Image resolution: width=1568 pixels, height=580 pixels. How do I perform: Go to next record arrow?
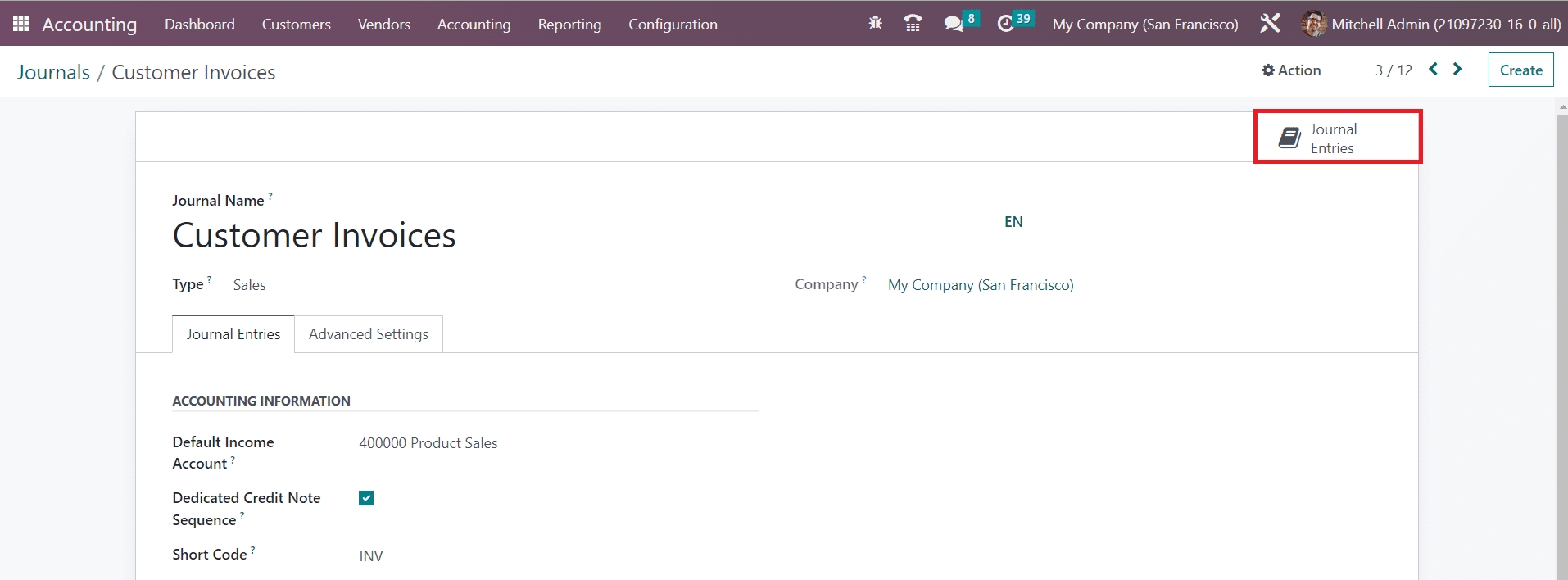(1457, 70)
